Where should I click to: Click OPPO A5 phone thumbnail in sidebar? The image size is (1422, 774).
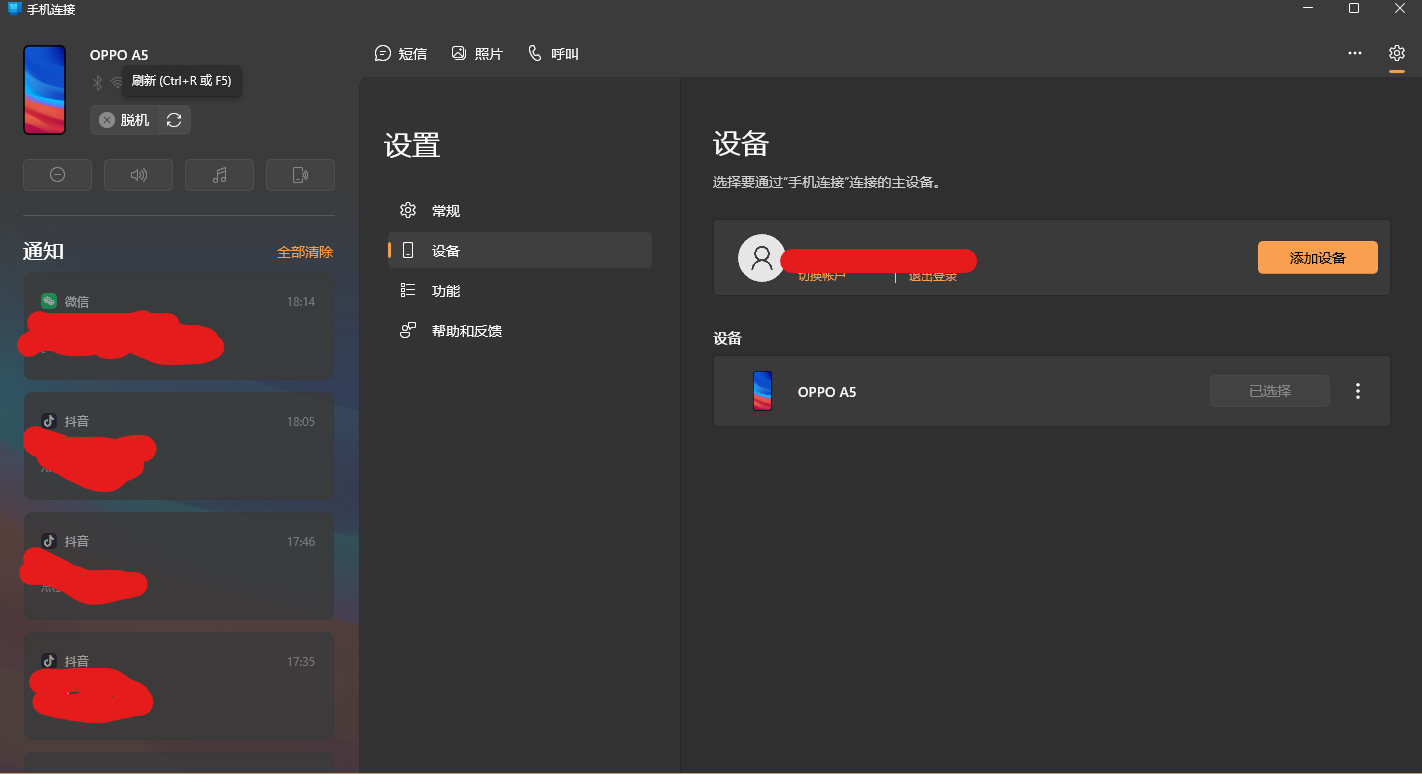click(x=45, y=90)
